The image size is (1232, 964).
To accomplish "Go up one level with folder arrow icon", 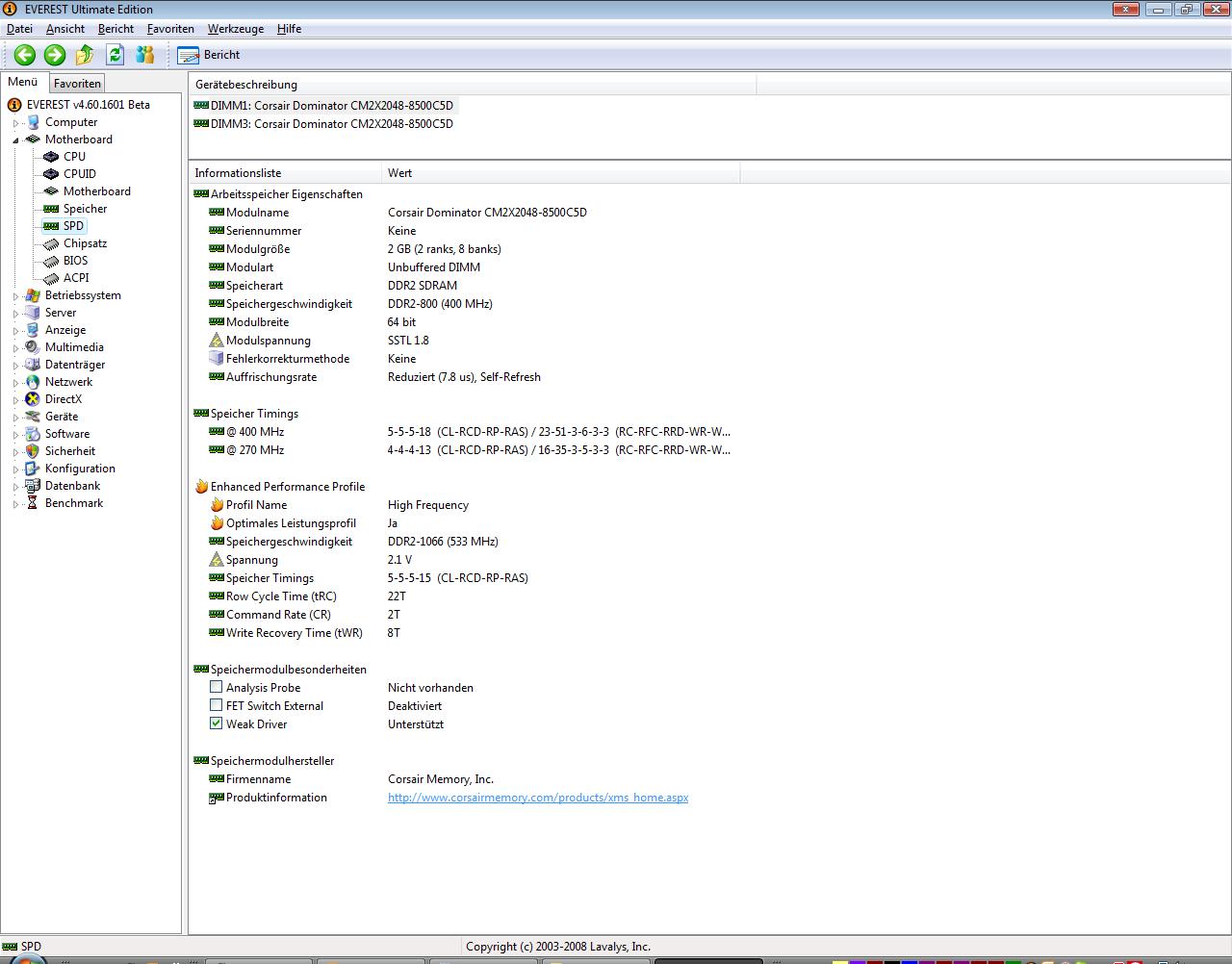I will [x=85, y=55].
